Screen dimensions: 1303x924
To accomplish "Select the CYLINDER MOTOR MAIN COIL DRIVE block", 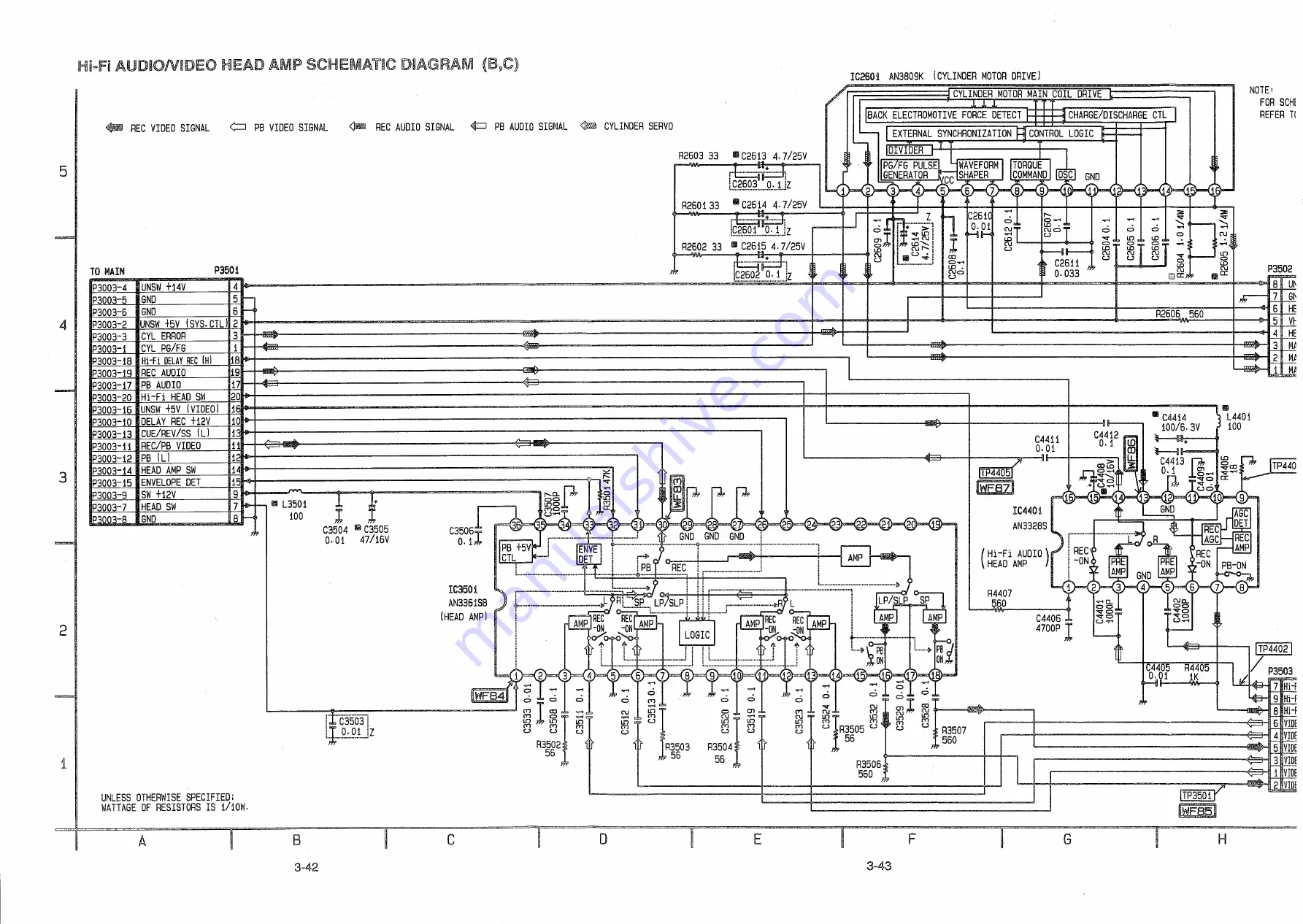I will click(x=1029, y=94).
